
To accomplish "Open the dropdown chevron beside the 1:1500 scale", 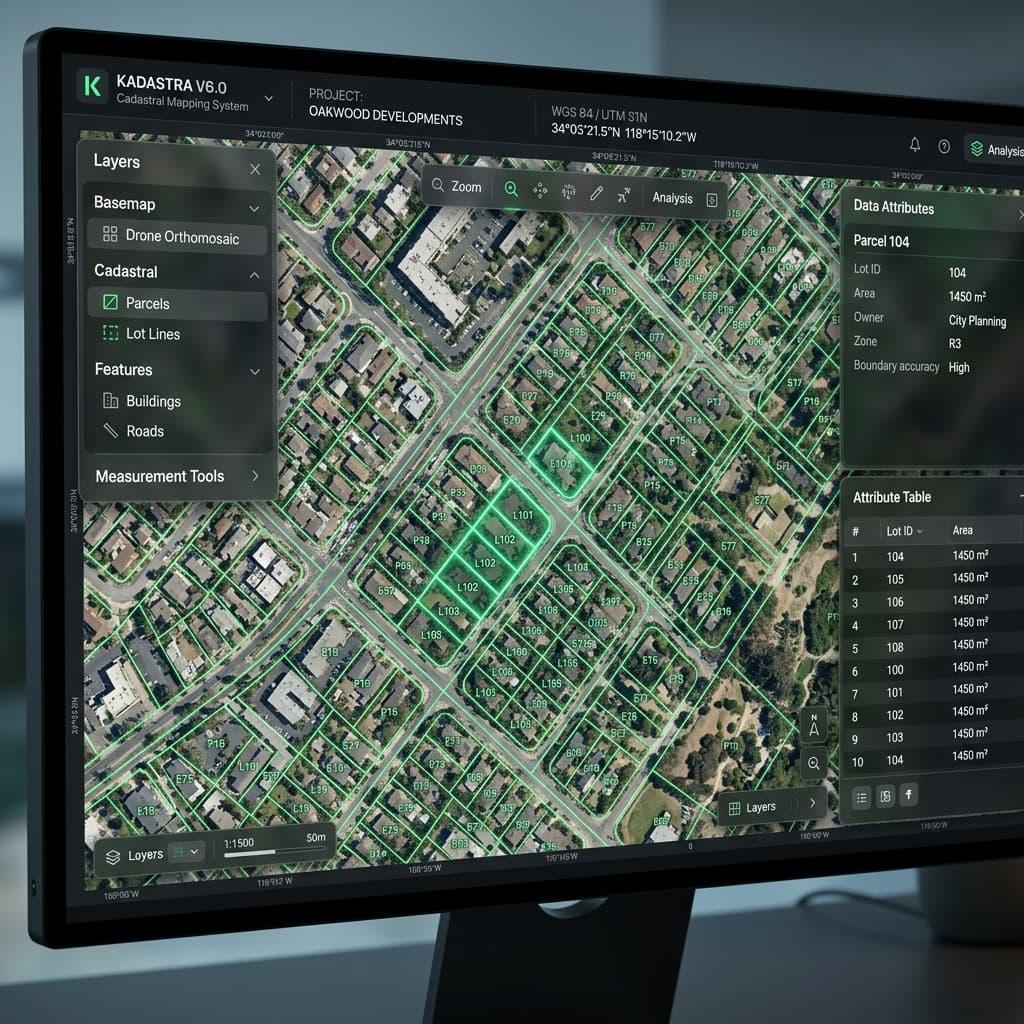I will pos(194,851).
